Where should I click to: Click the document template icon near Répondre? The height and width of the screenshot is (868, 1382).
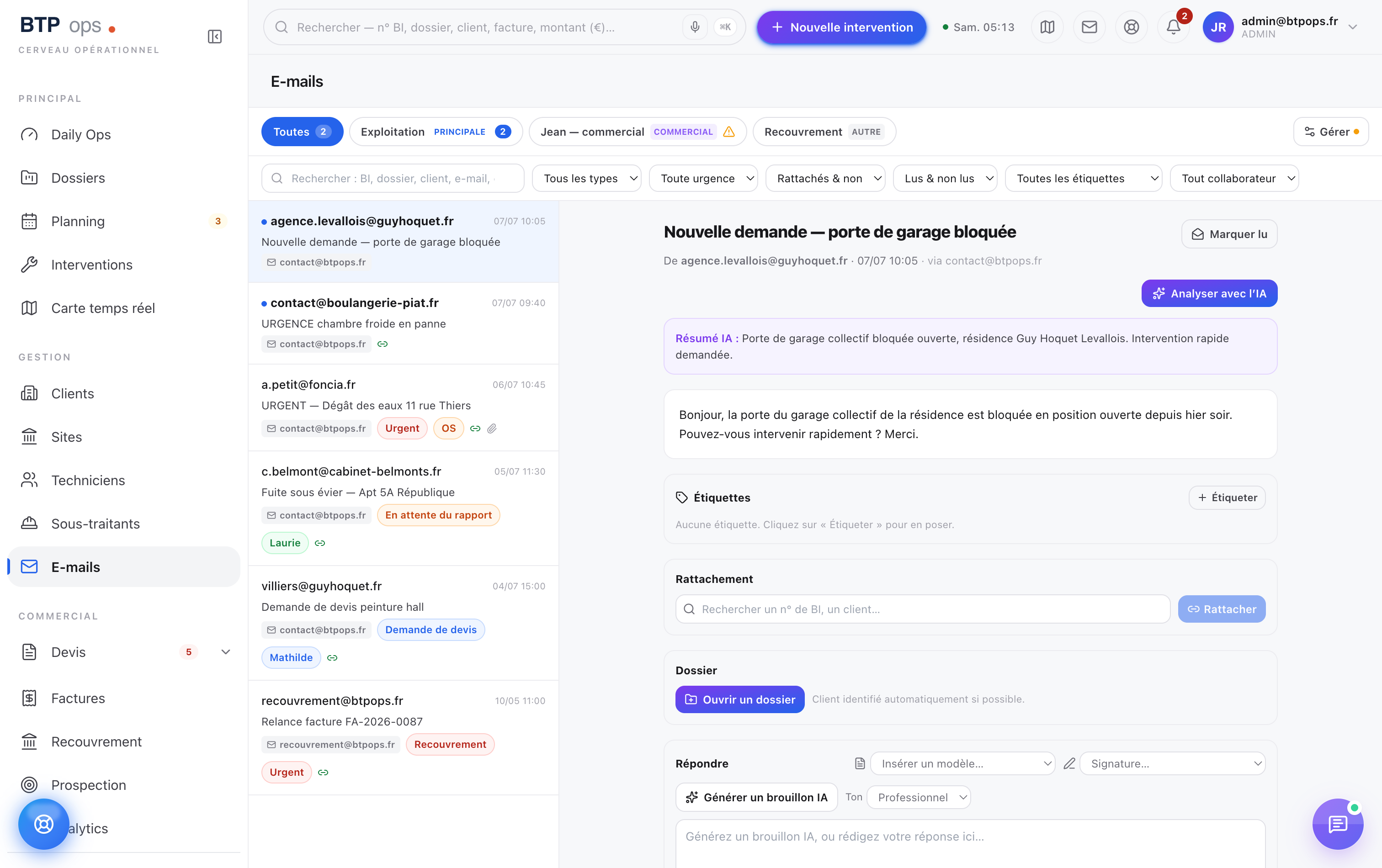coord(860,763)
